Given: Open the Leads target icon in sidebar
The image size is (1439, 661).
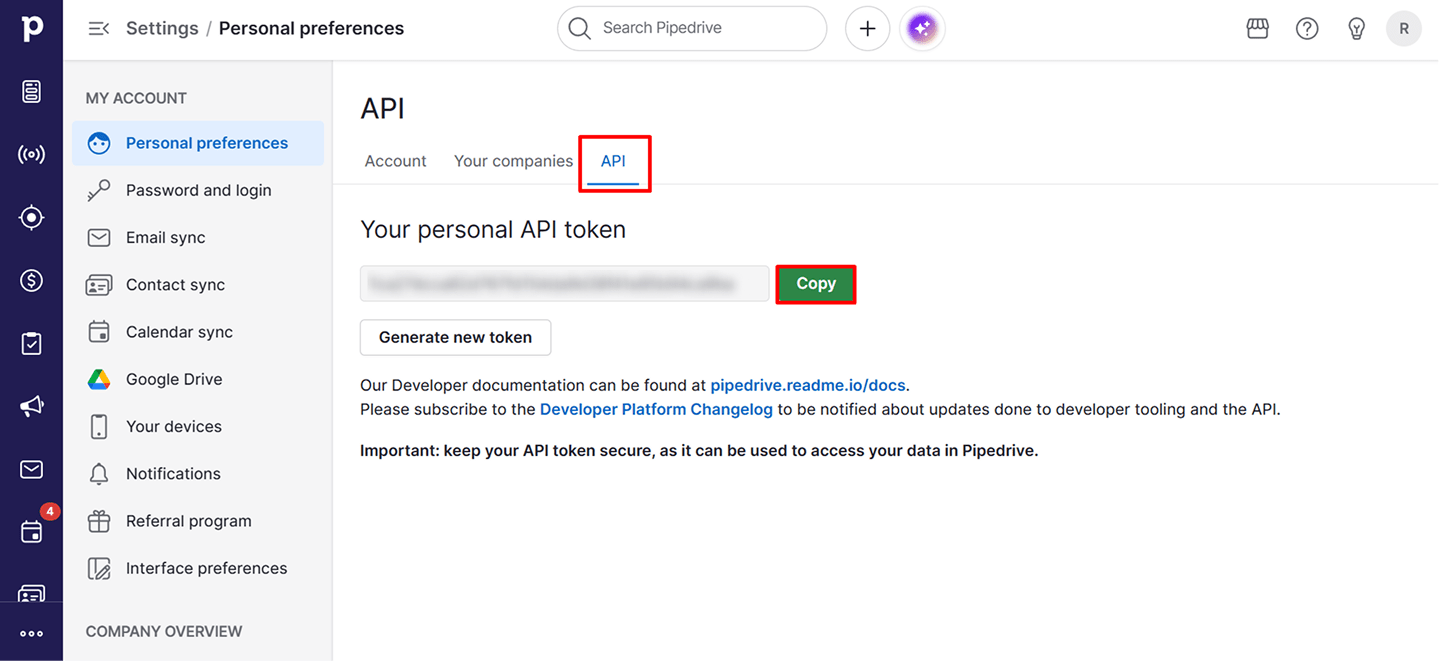Looking at the screenshot, I should click(31, 217).
